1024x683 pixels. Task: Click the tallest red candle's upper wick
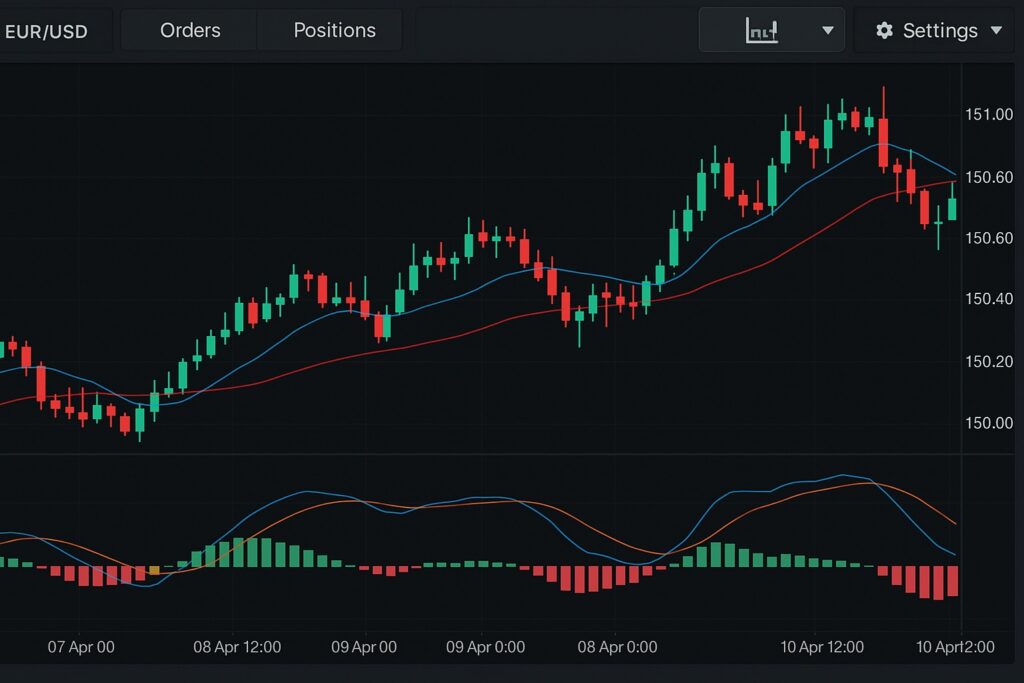click(x=884, y=102)
